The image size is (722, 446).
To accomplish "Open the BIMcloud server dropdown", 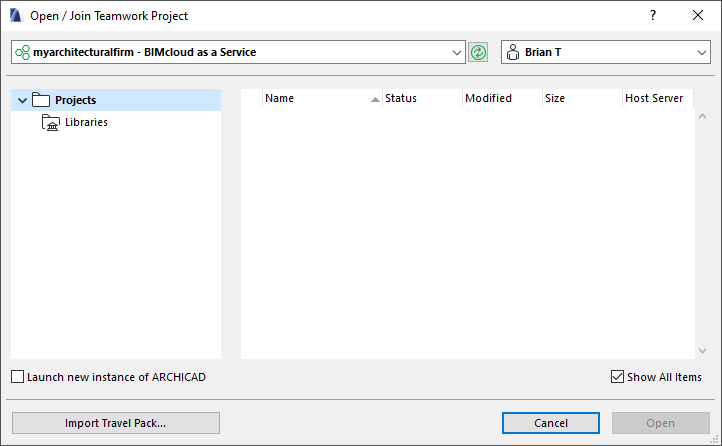I will (x=457, y=52).
